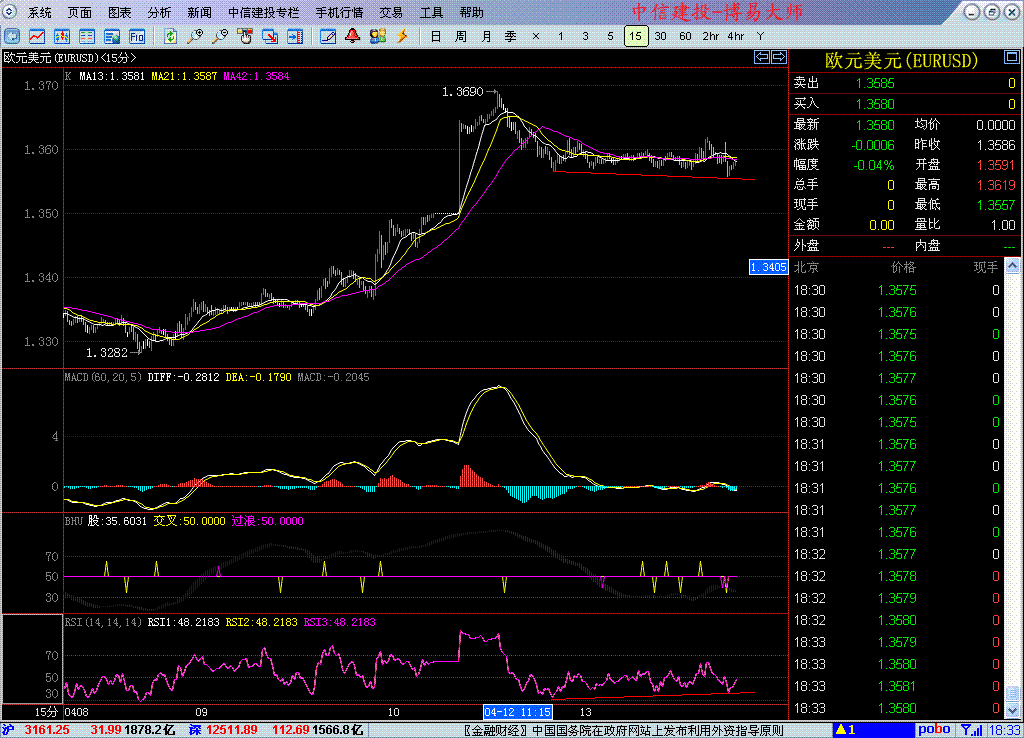1024x738 pixels.
Task: Go to next symbol with right arrow
Action: pyautogui.click(x=777, y=58)
